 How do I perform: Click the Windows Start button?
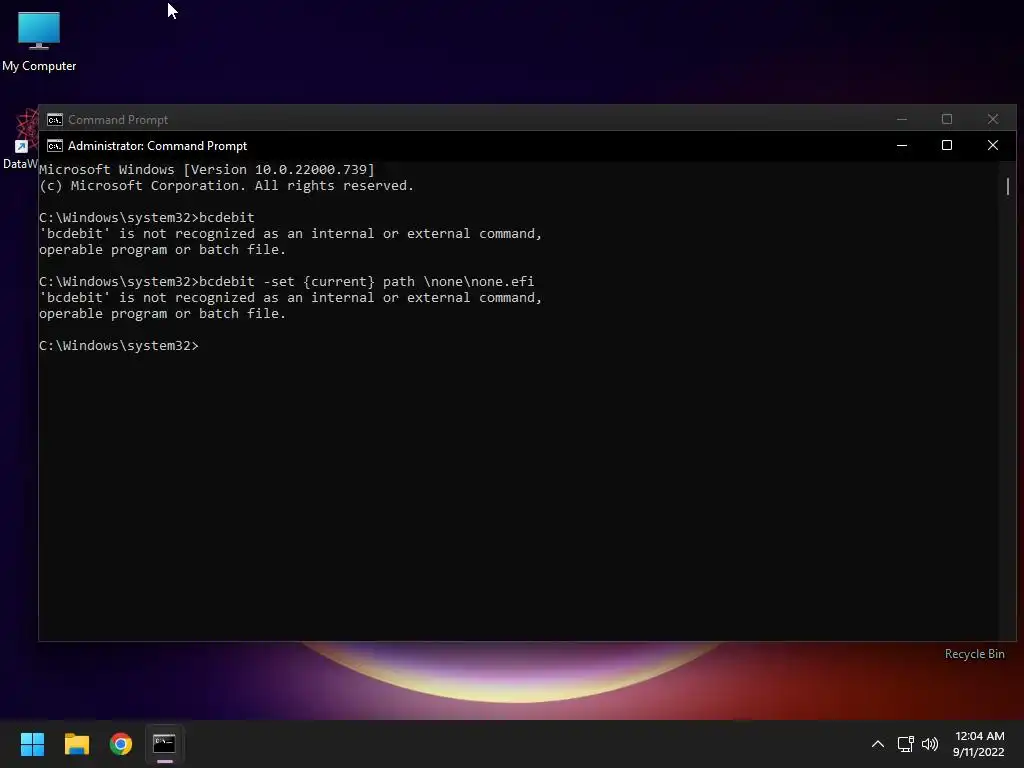click(32, 744)
